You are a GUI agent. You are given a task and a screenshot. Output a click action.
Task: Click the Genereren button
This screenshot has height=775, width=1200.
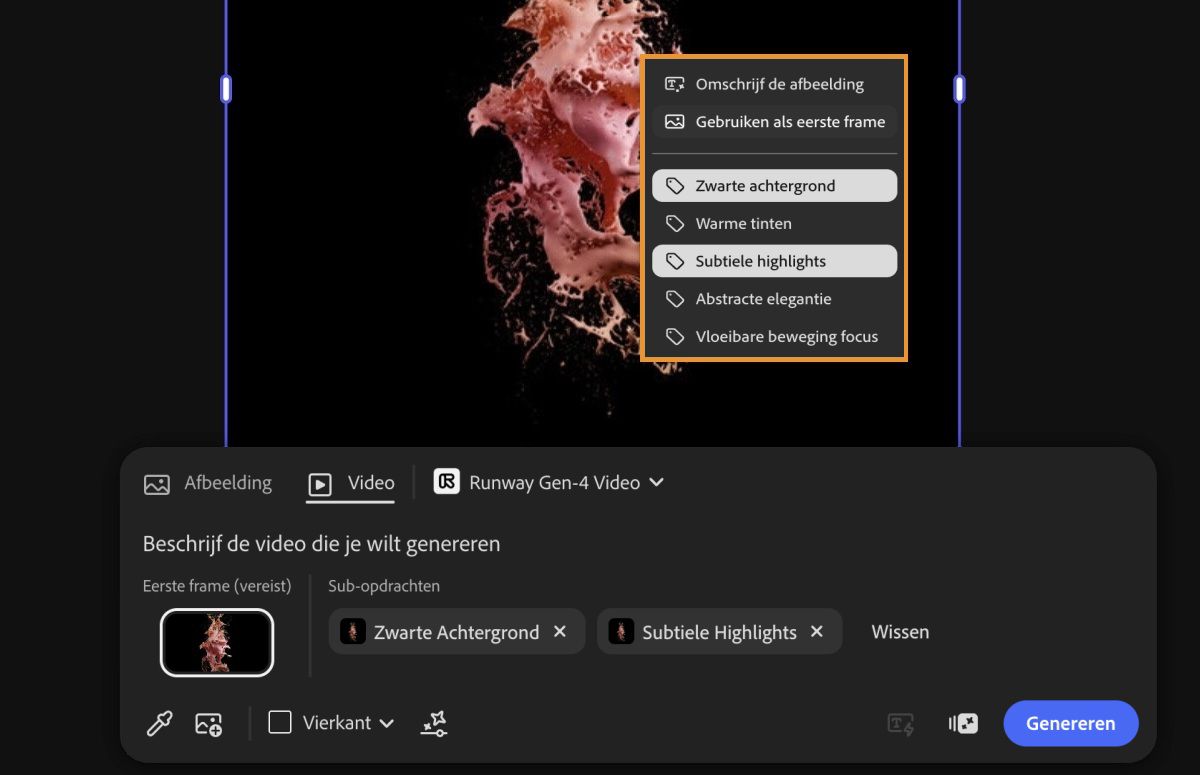tap(1070, 723)
